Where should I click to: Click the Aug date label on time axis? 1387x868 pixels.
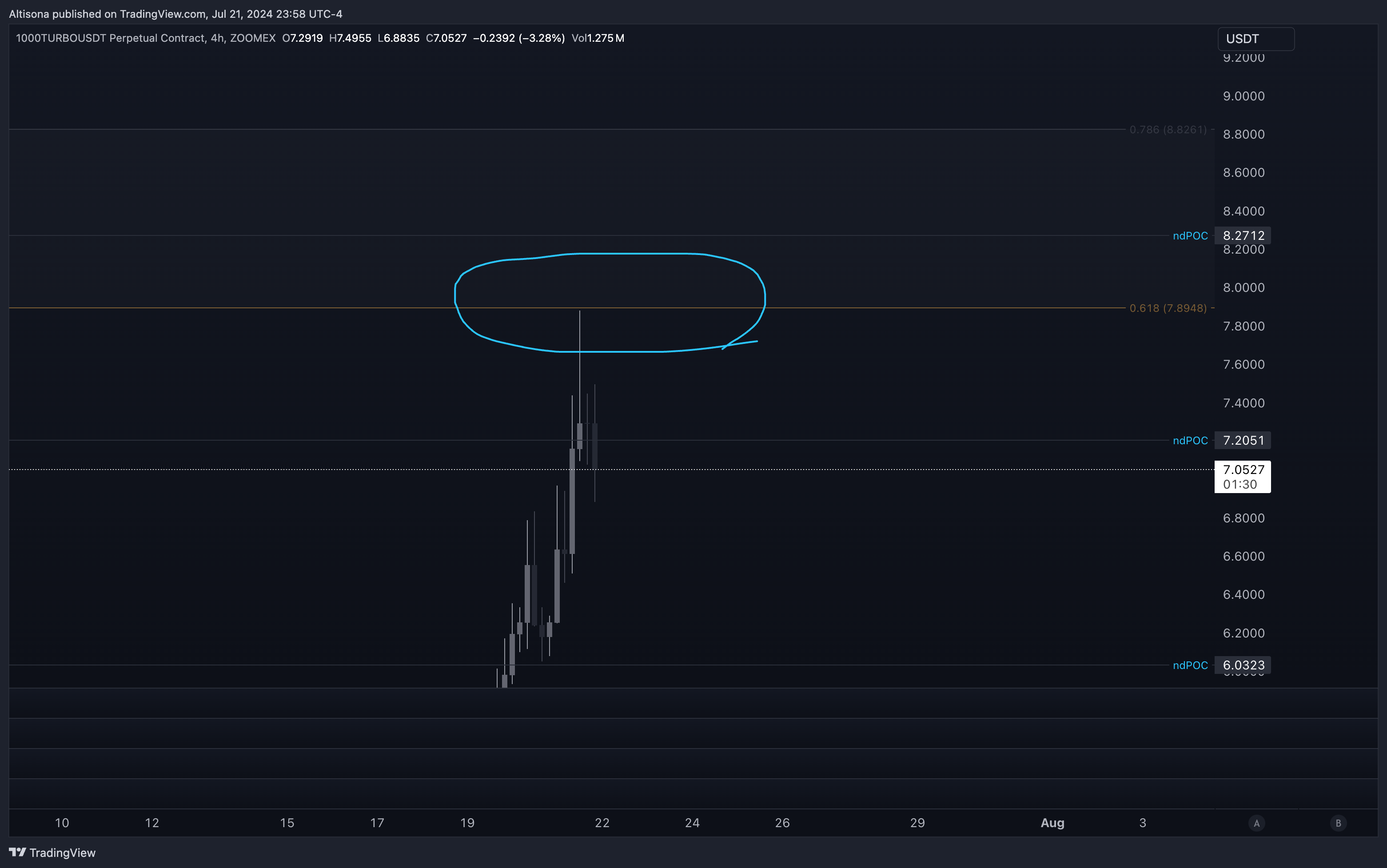pyautogui.click(x=1052, y=823)
